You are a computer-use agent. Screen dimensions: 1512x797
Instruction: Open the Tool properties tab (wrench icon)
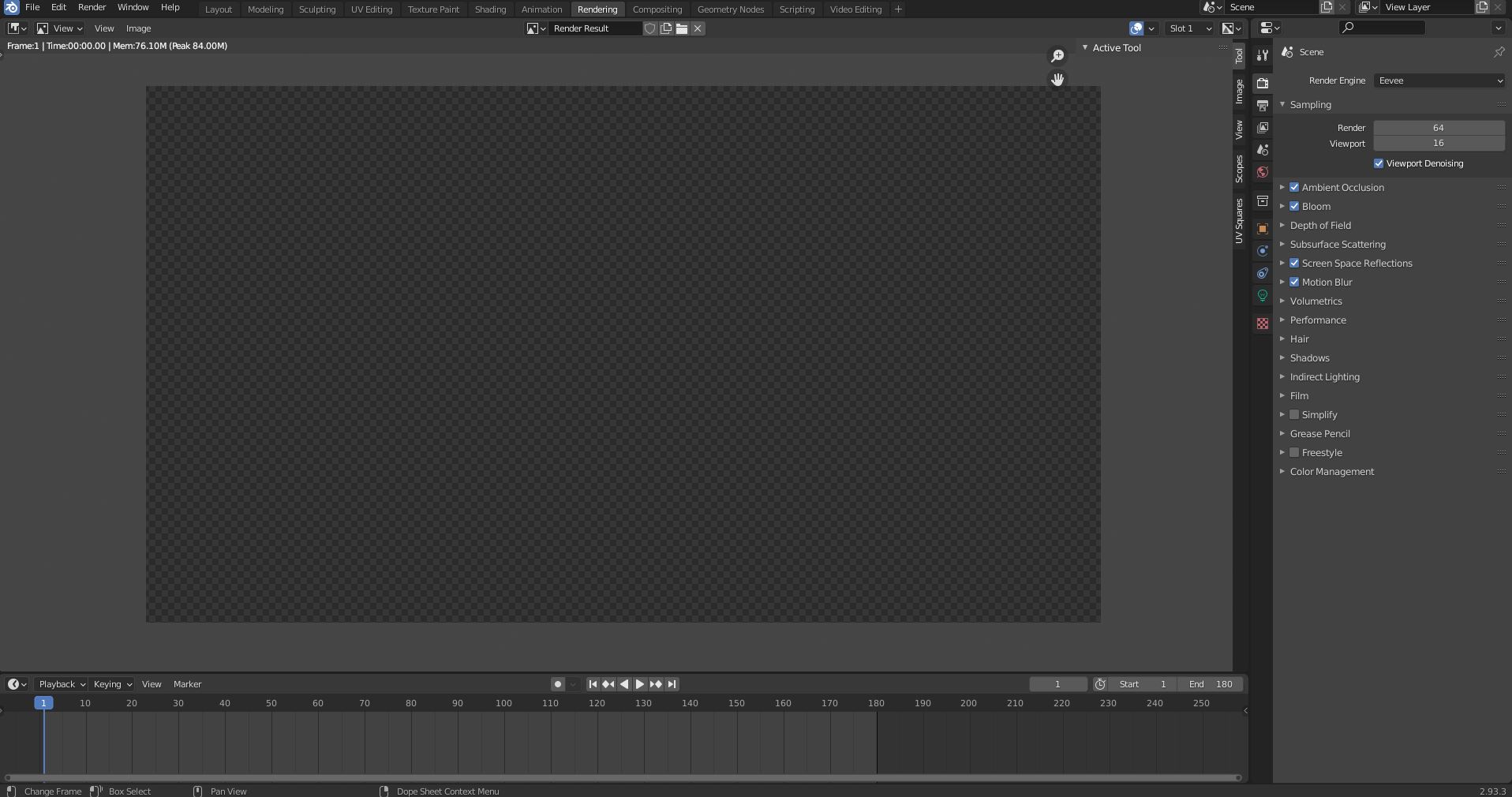tap(1263, 55)
